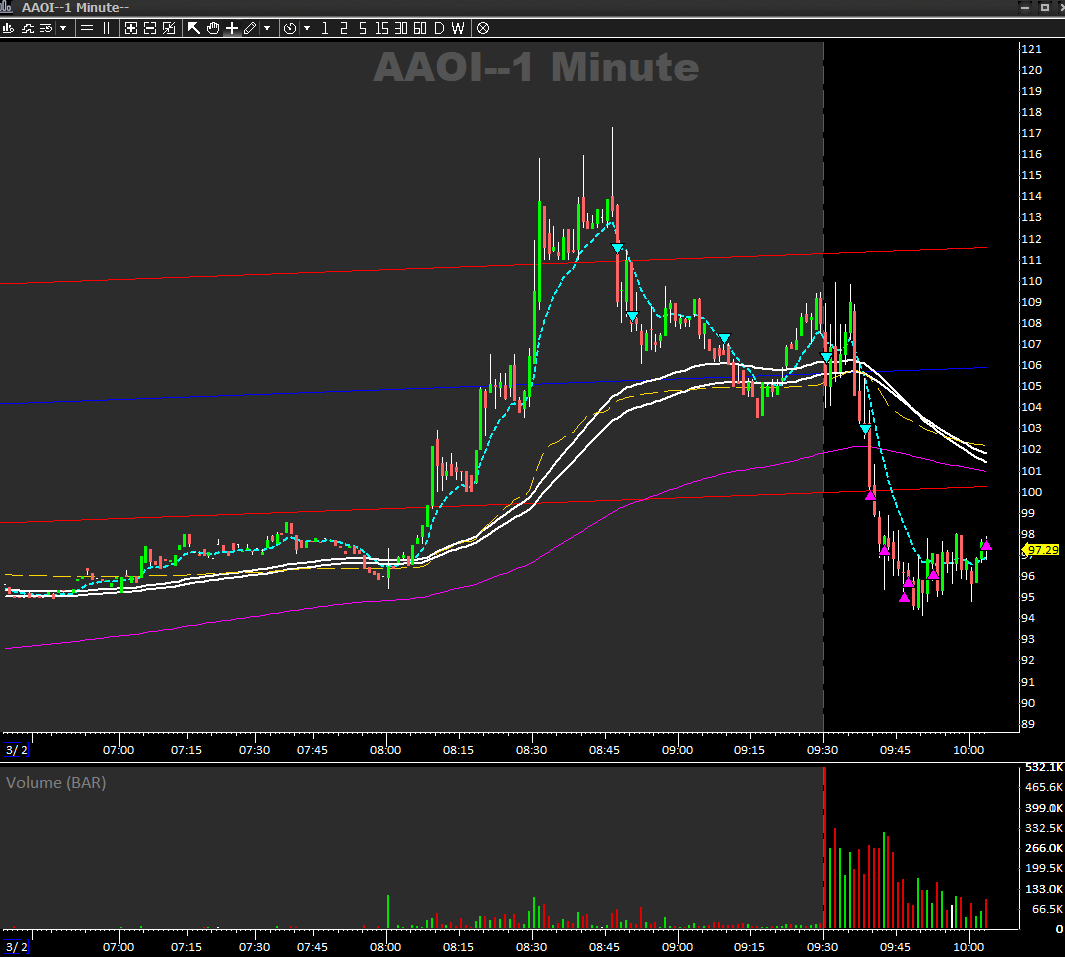This screenshot has height=957, width=1065.
Task: Select the hand pan tool
Action: coord(213,28)
